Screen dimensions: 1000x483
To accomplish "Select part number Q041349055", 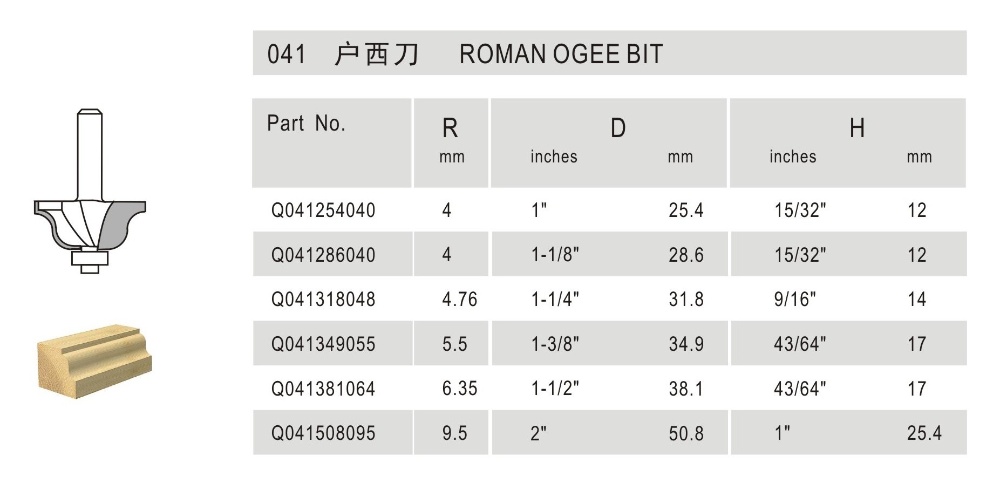I will (x=323, y=344).
